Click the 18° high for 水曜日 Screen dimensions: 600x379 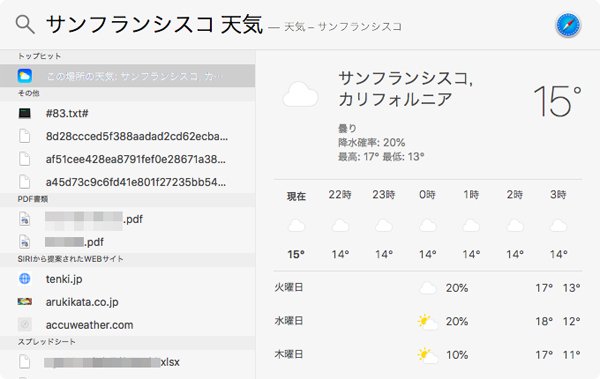544,321
